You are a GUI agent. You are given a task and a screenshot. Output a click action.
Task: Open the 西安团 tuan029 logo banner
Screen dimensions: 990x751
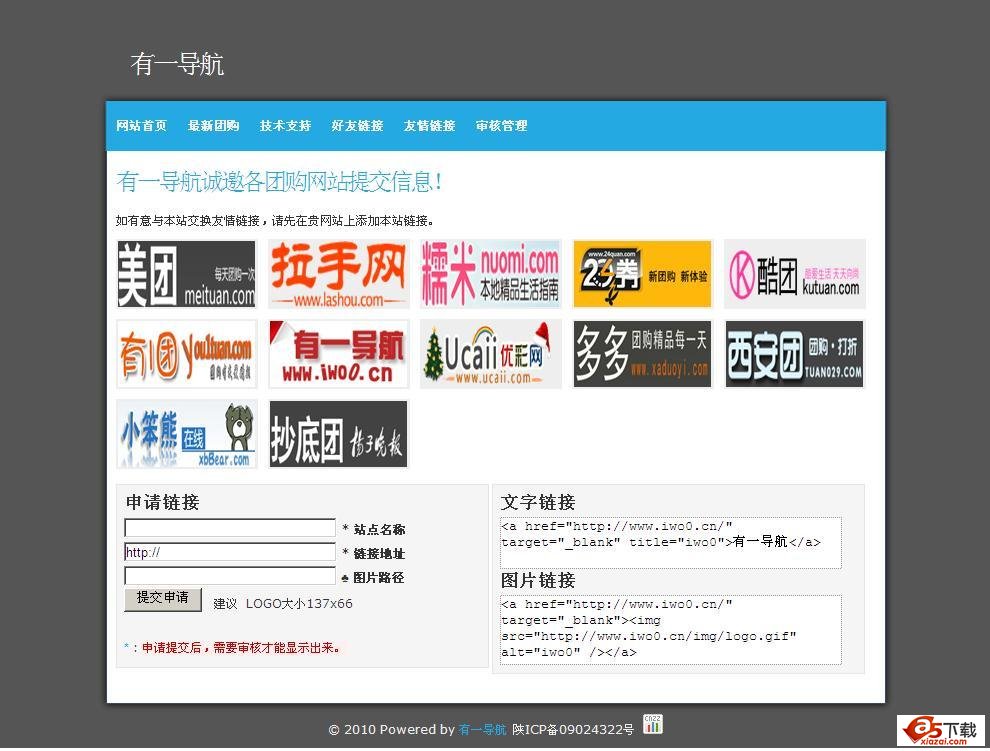coord(794,354)
